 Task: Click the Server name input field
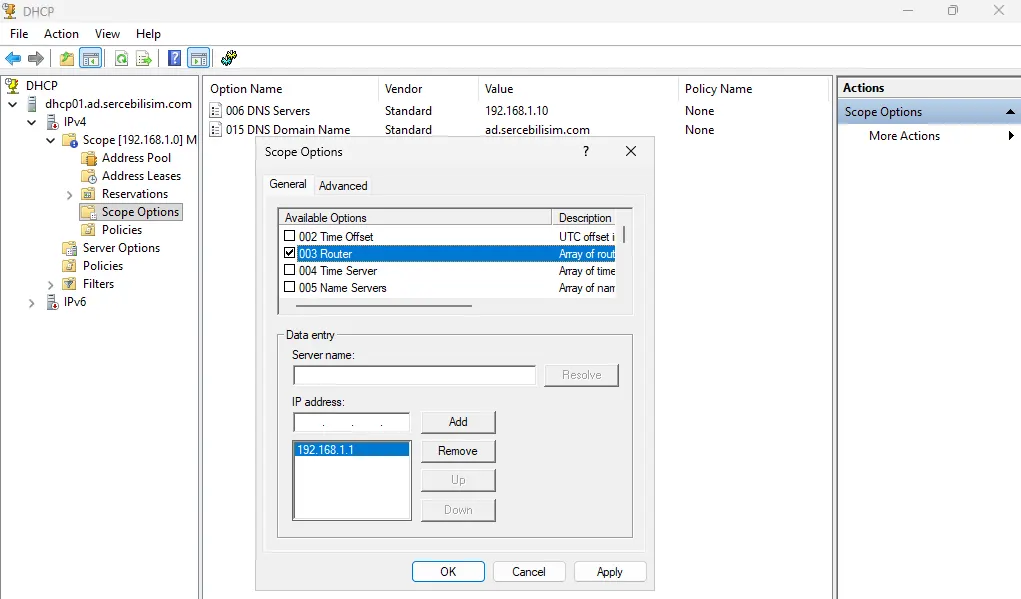pos(414,375)
